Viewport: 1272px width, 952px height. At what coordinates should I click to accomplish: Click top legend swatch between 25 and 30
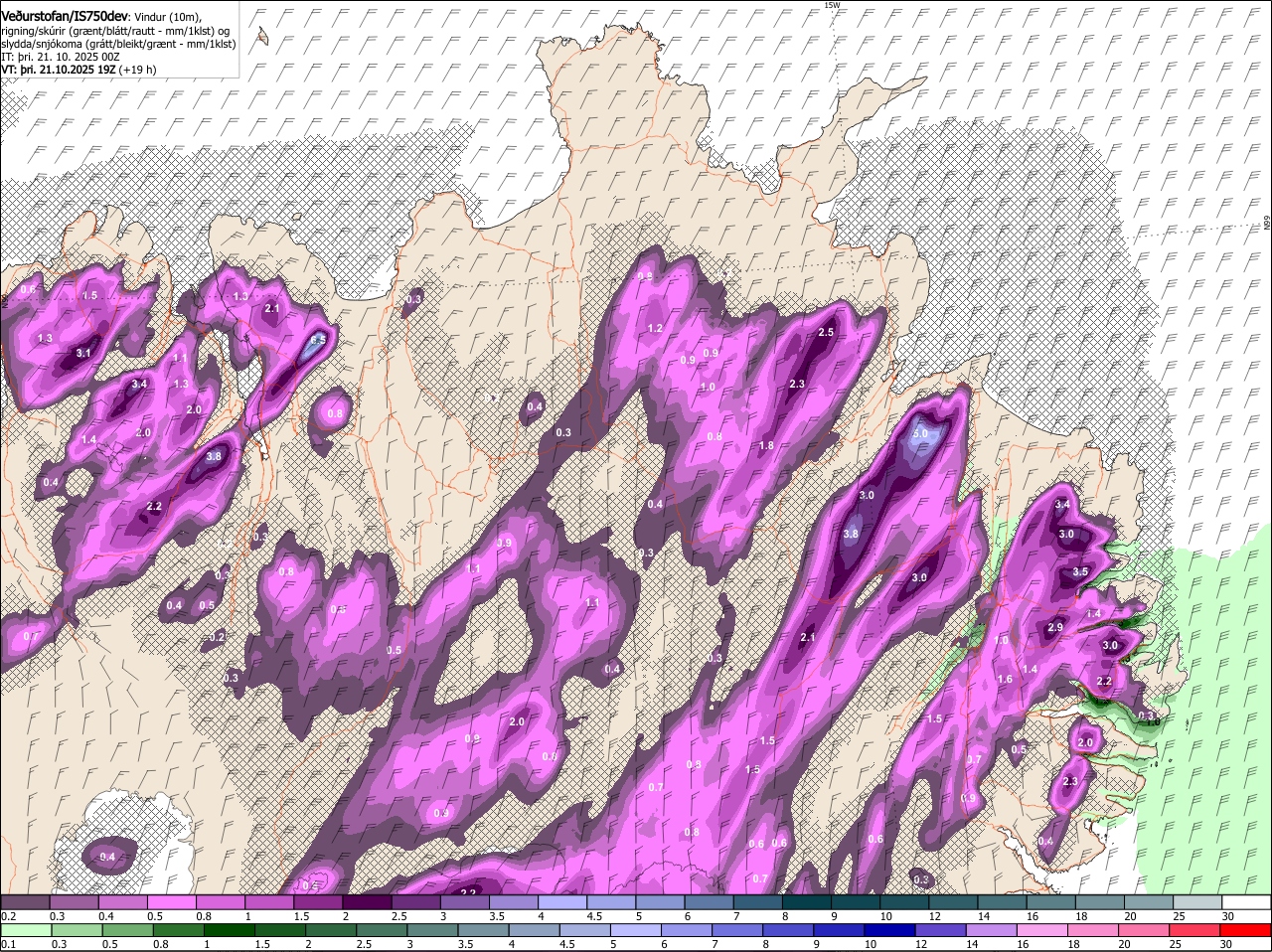pos(1198,902)
